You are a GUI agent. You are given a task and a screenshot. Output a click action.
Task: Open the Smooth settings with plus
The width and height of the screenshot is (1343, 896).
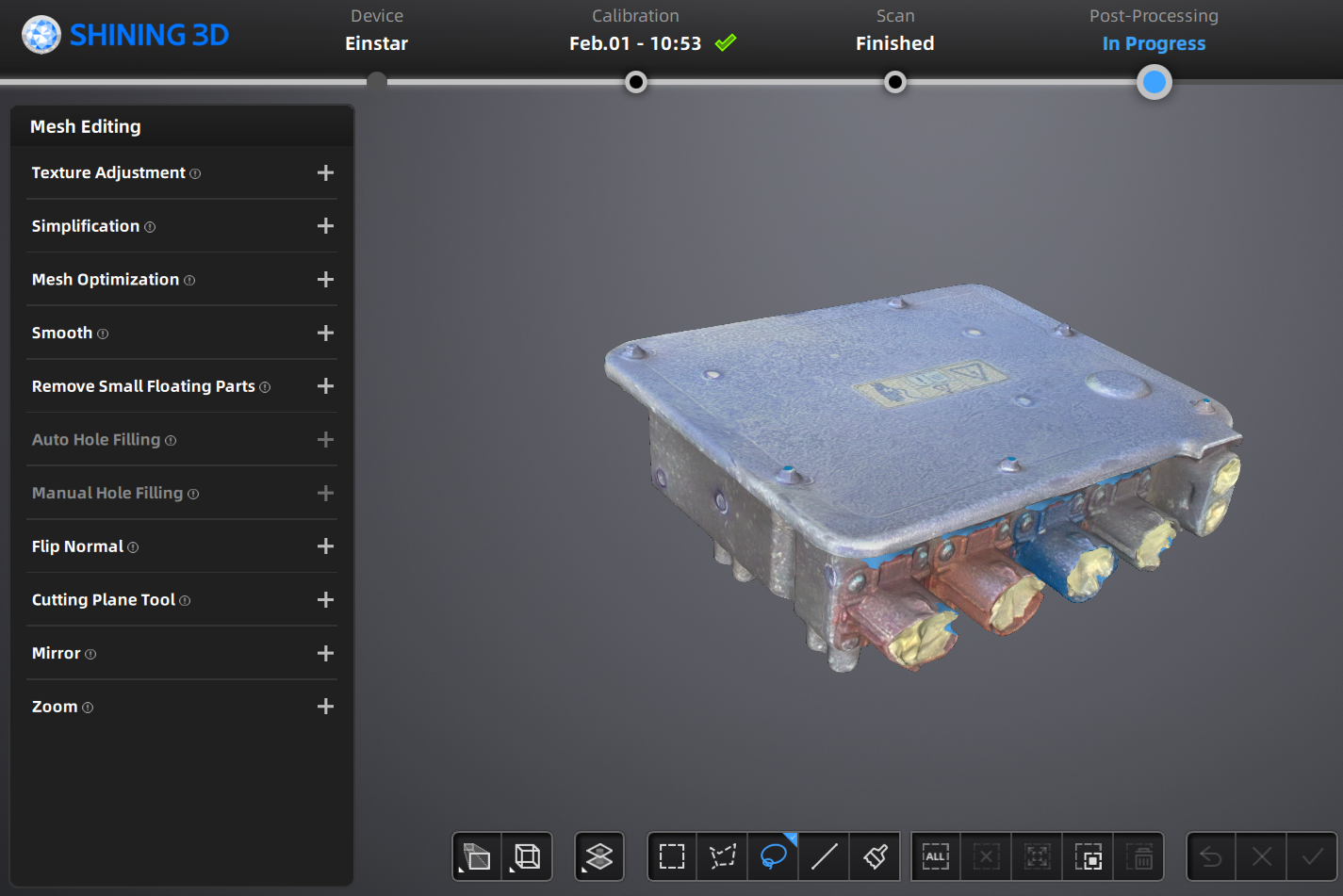(325, 334)
